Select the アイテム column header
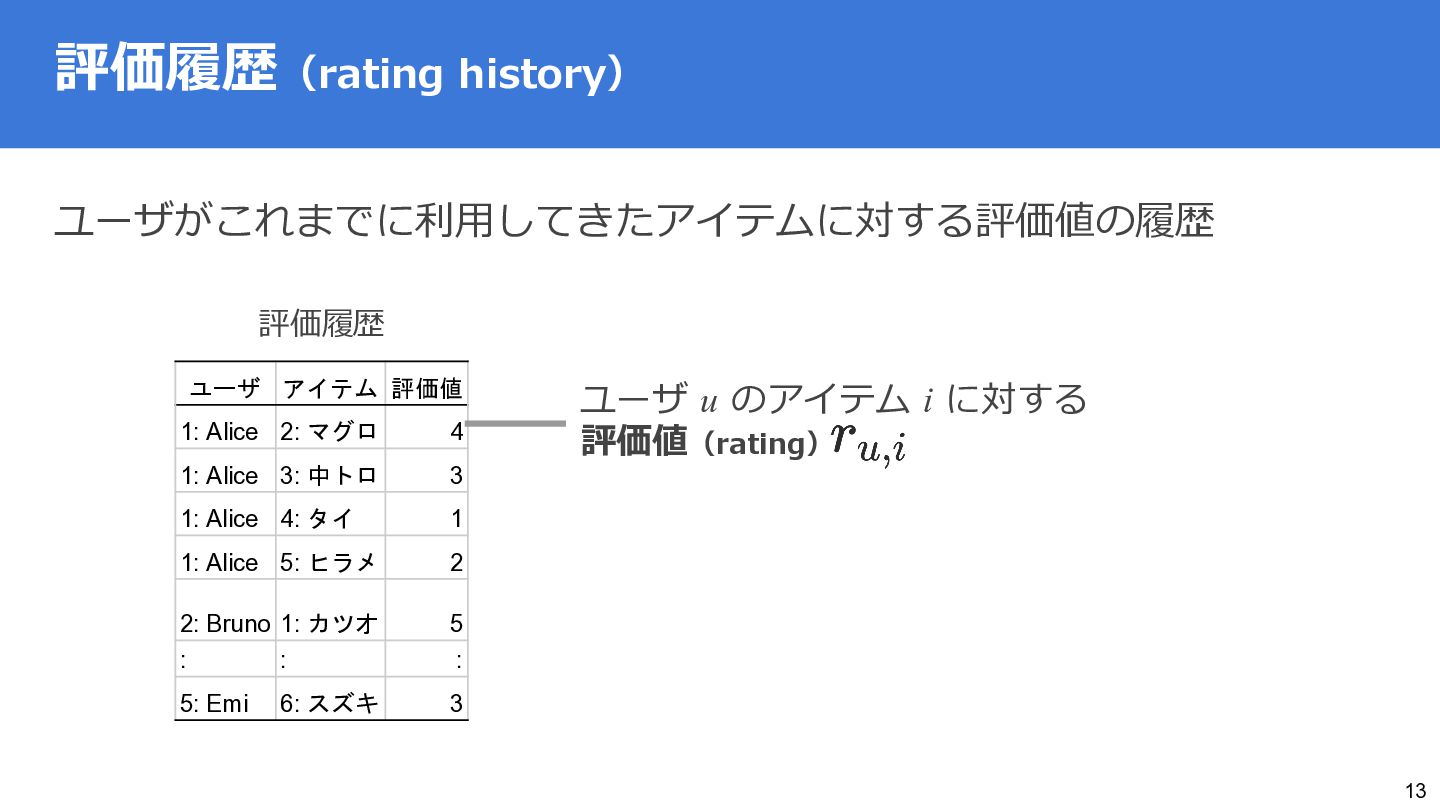Image resolution: width=1440 pixels, height=810 pixels. click(330, 388)
